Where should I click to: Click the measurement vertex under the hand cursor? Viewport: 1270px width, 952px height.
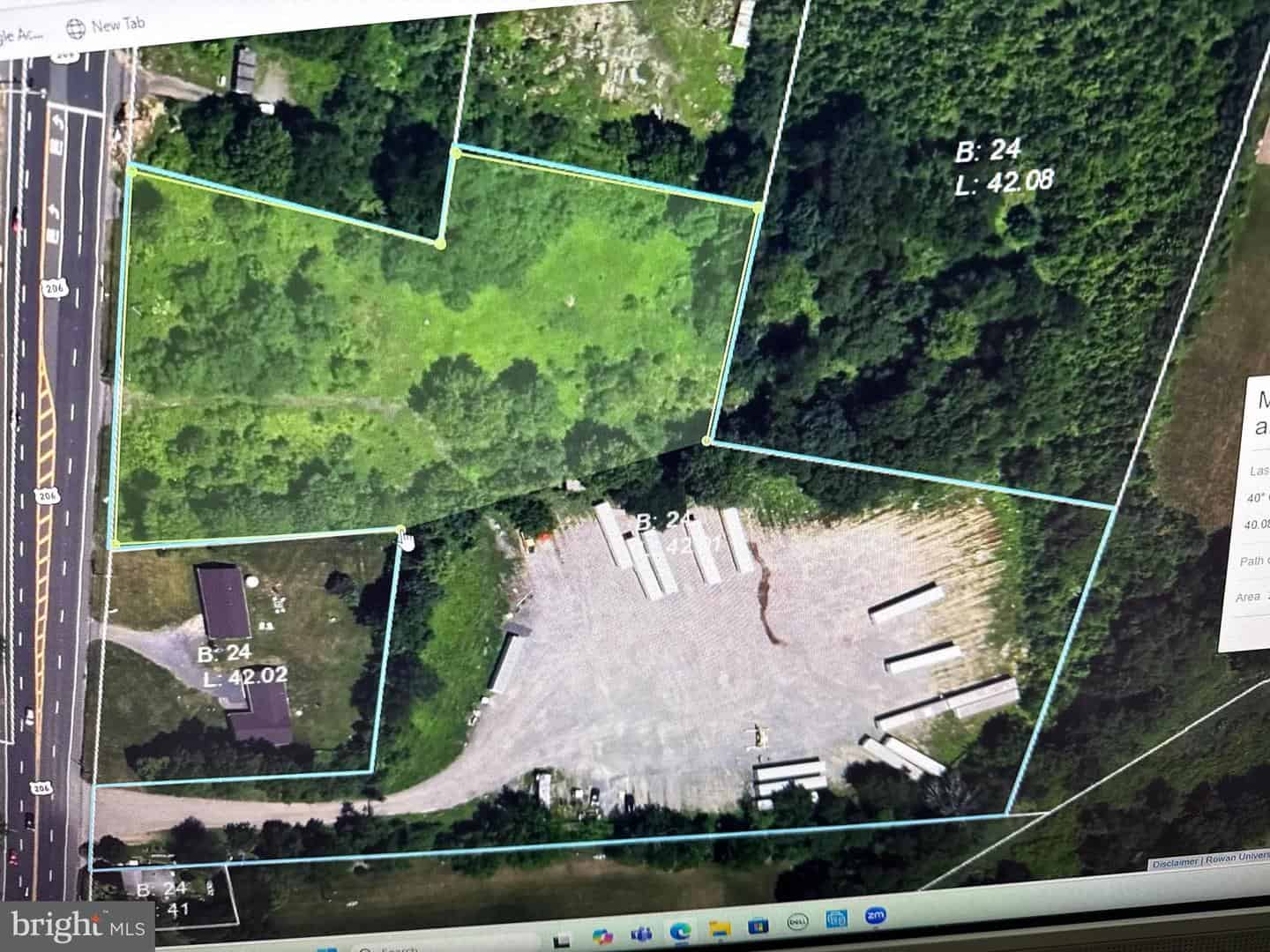pyautogui.click(x=401, y=531)
